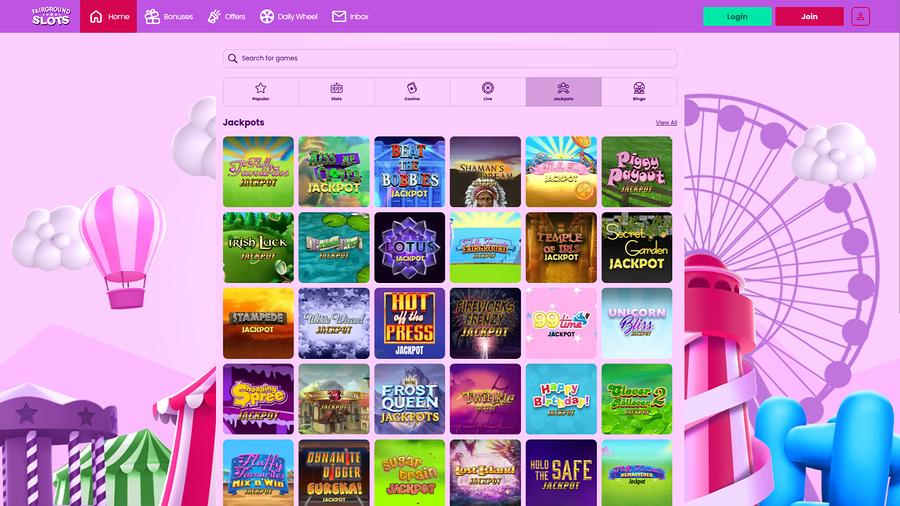Open Fluffy Favourites Jackpot game

[x=258, y=172]
